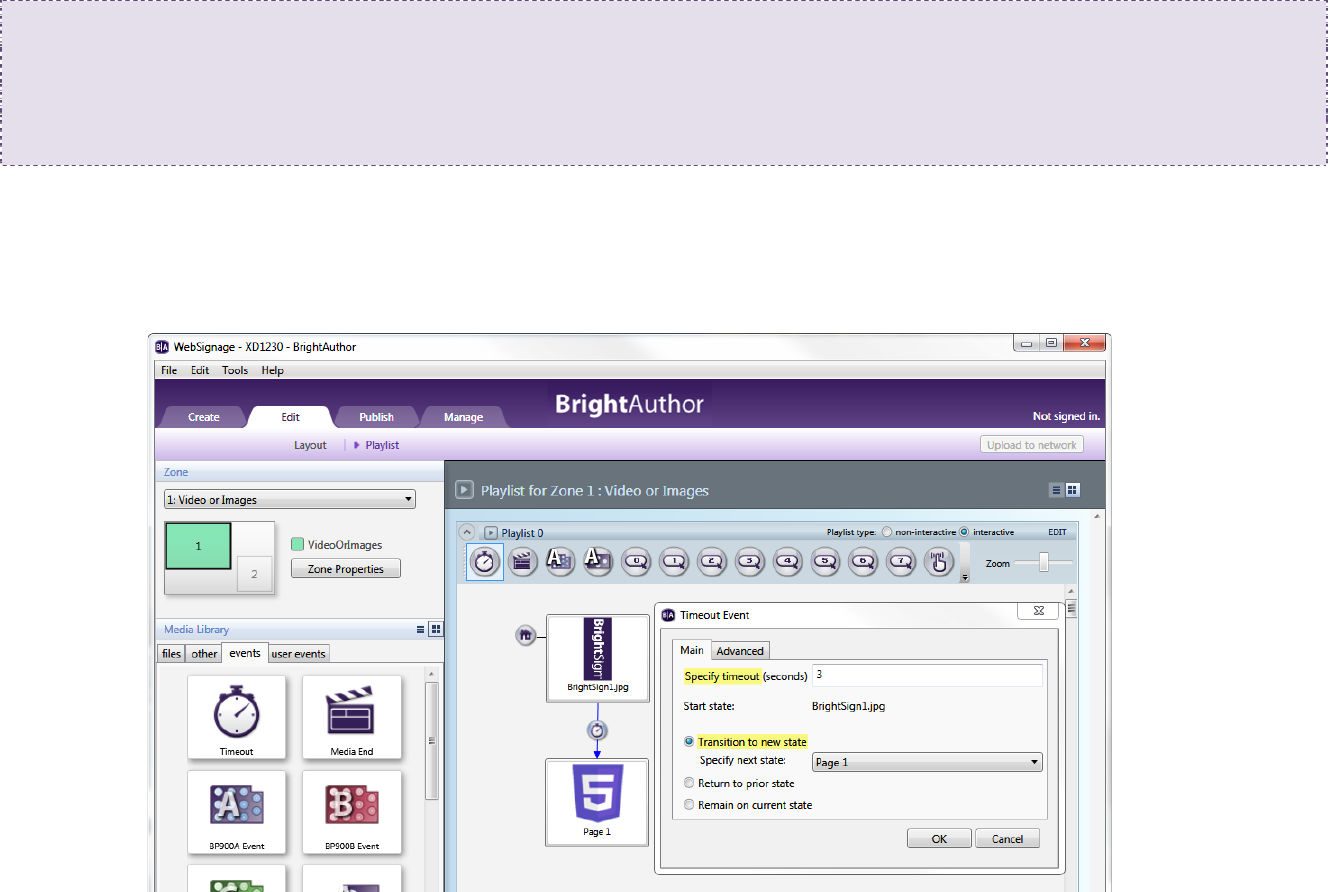Viewport: 1328px width, 892px height.
Task: Show Media Library as a thumbnail grid
Action: click(436, 629)
